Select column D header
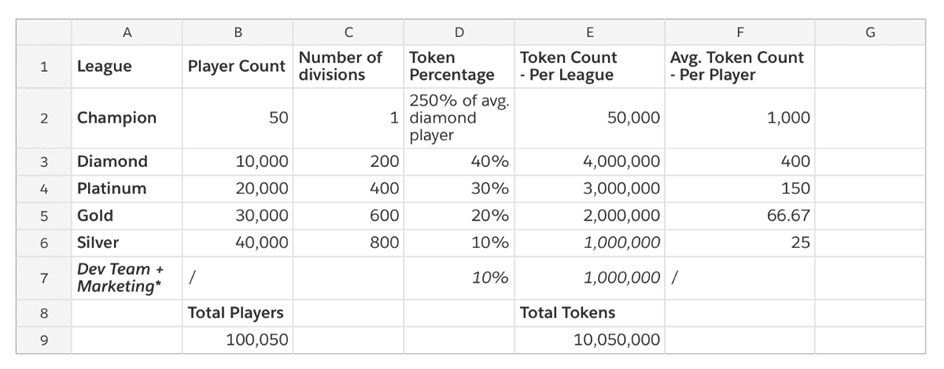Image resolution: width=944 pixels, height=369 pixels. tap(459, 33)
